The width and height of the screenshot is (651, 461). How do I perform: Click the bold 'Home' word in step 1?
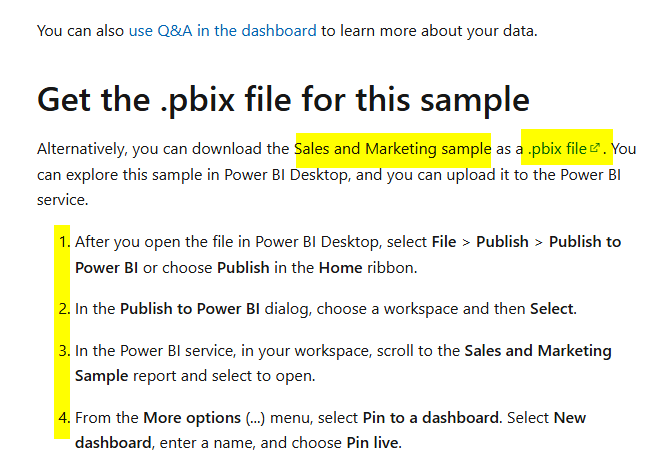click(340, 267)
